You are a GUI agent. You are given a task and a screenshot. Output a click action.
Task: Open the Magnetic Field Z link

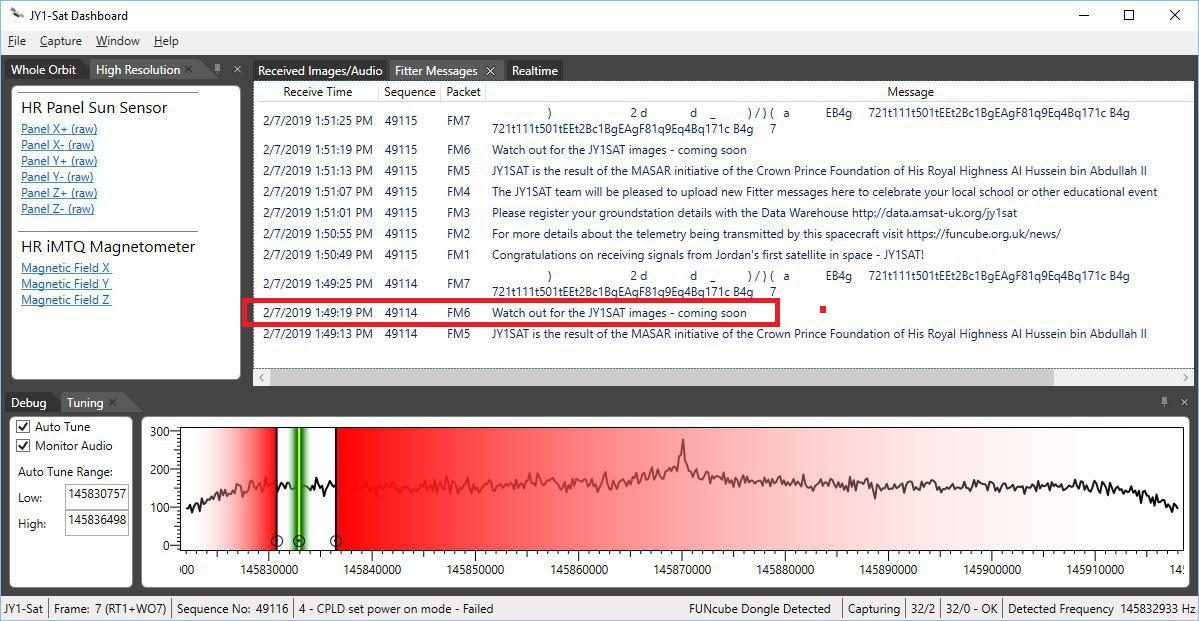(x=66, y=300)
